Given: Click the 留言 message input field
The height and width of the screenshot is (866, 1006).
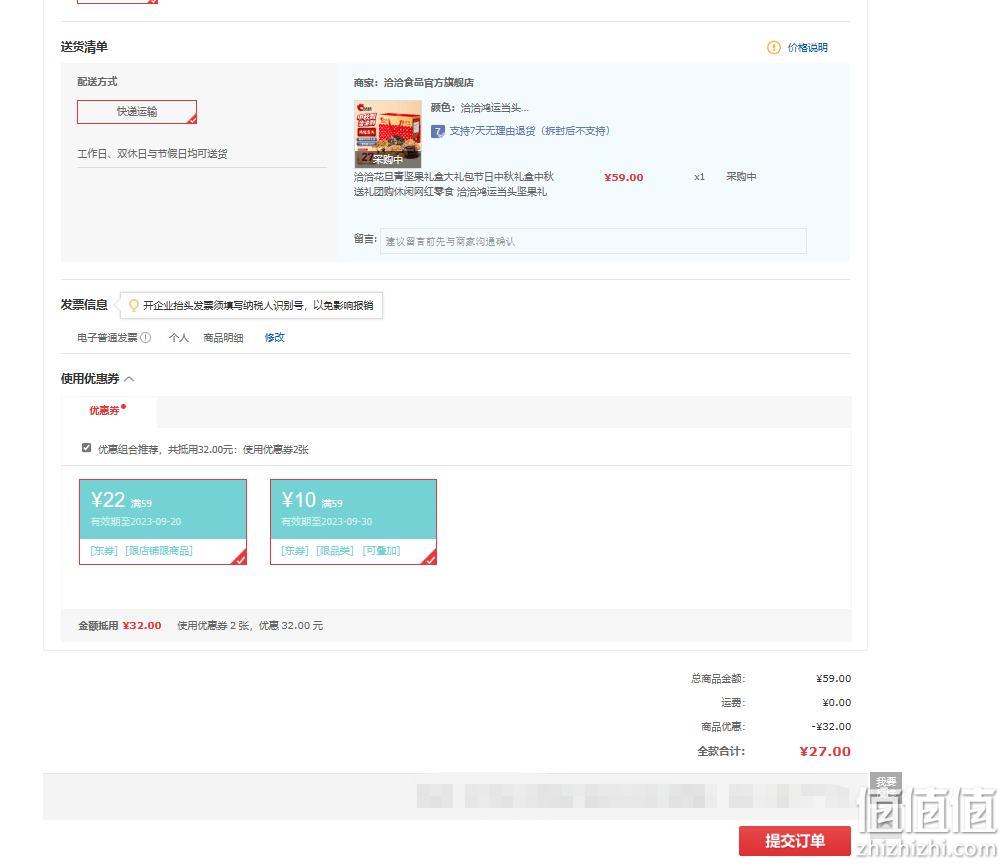Looking at the screenshot, I should (593, 241).
